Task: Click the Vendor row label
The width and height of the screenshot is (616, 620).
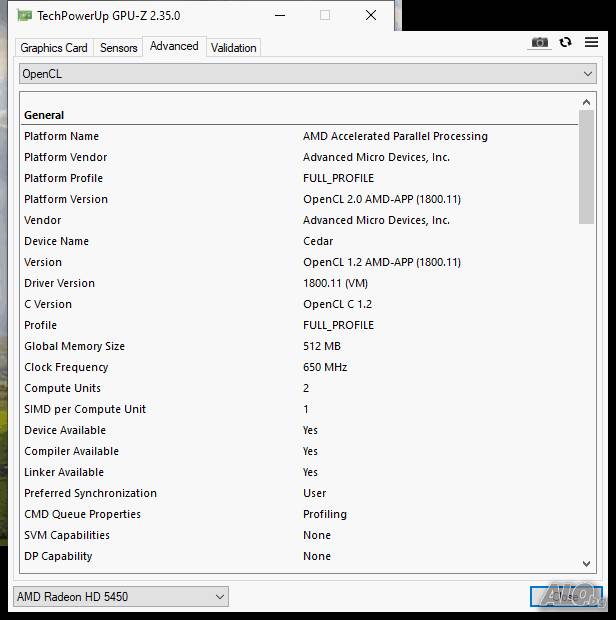Action: click(43, 220)
